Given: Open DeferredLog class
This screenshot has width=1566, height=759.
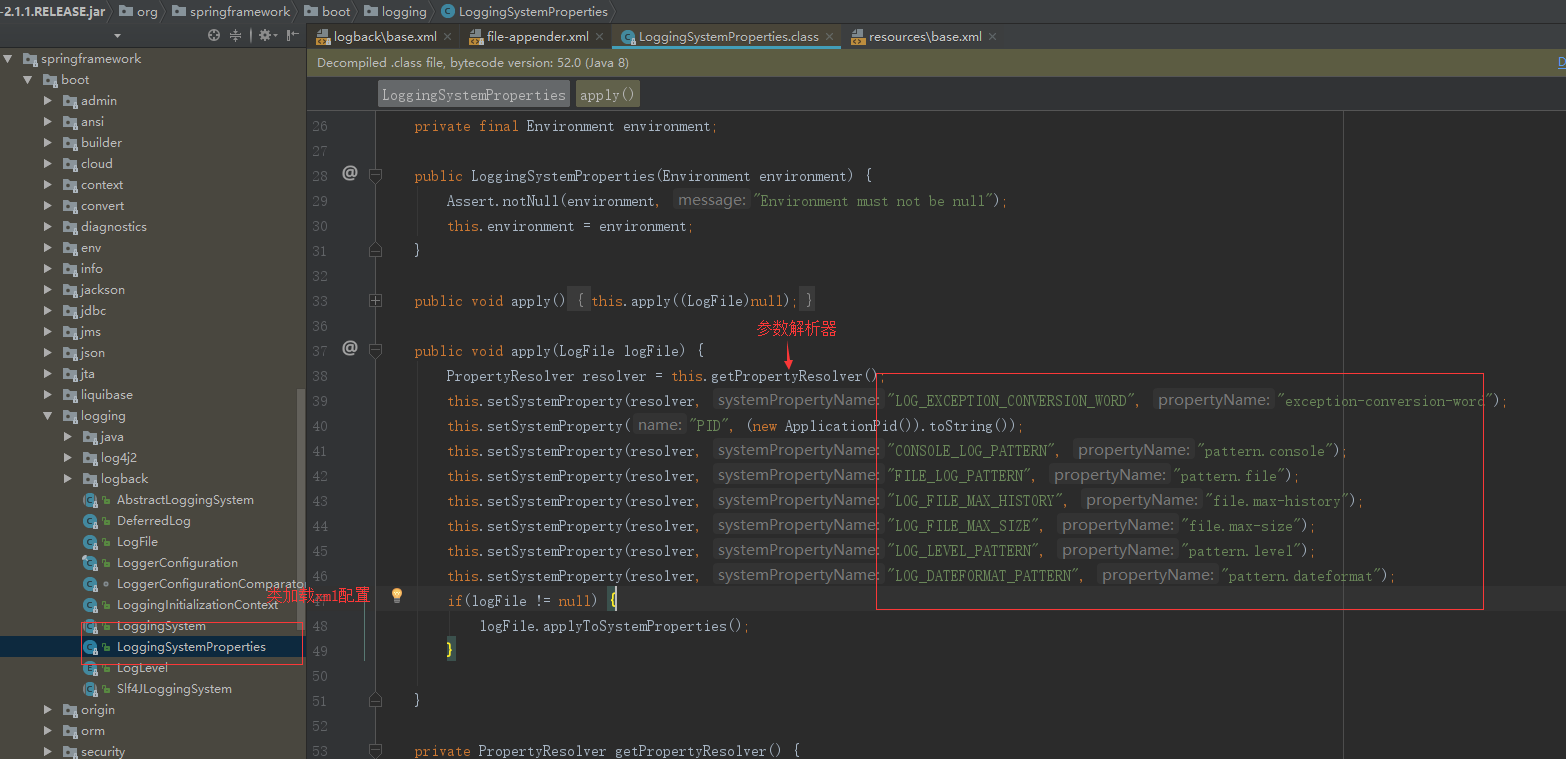Looking at the screenshot, I should tap(153, 521).
